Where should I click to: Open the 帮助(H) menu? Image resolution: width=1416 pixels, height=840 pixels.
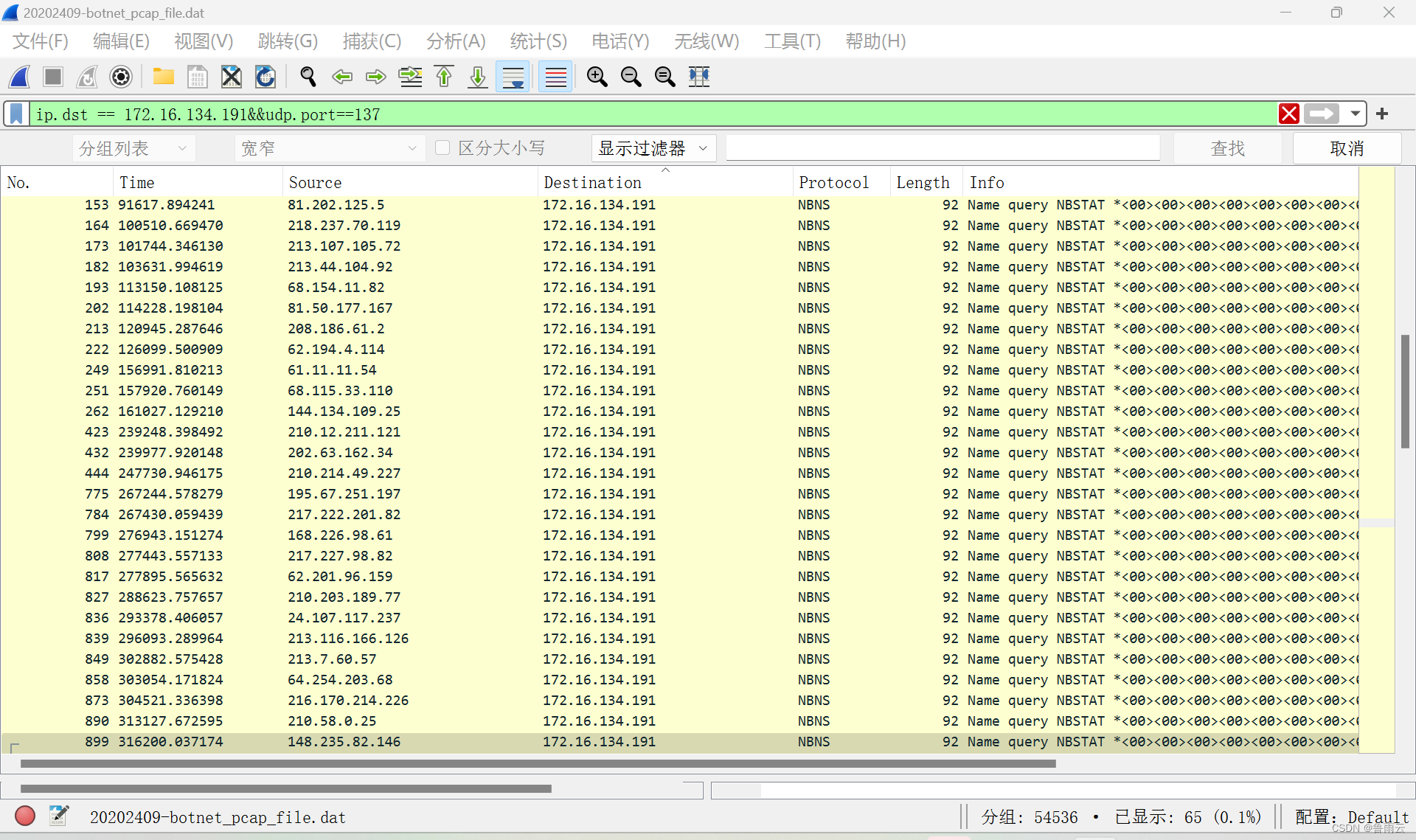click(x=875, y=41)
